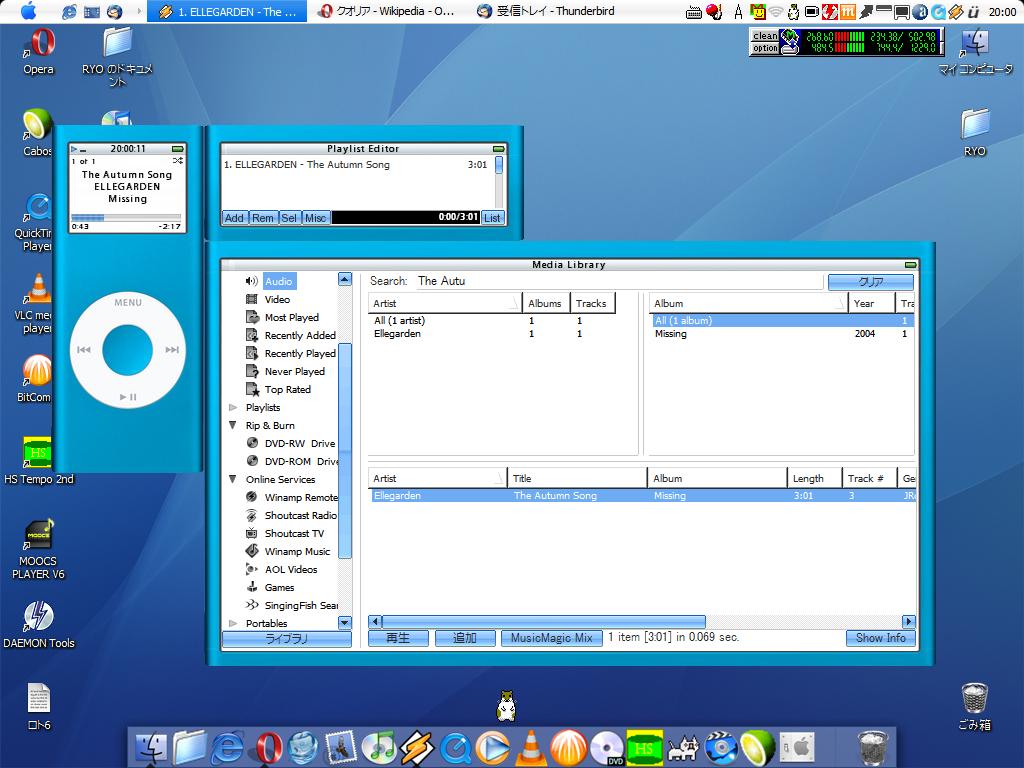
Task: Sort albums by the Year column
Action: [x=872, y=304]
